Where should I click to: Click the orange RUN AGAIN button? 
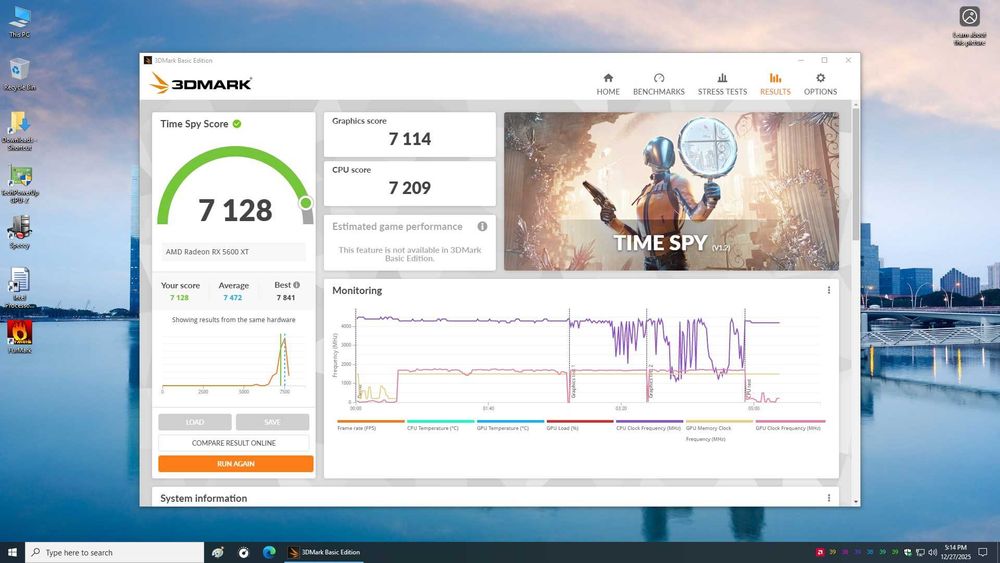coord(235,464)
